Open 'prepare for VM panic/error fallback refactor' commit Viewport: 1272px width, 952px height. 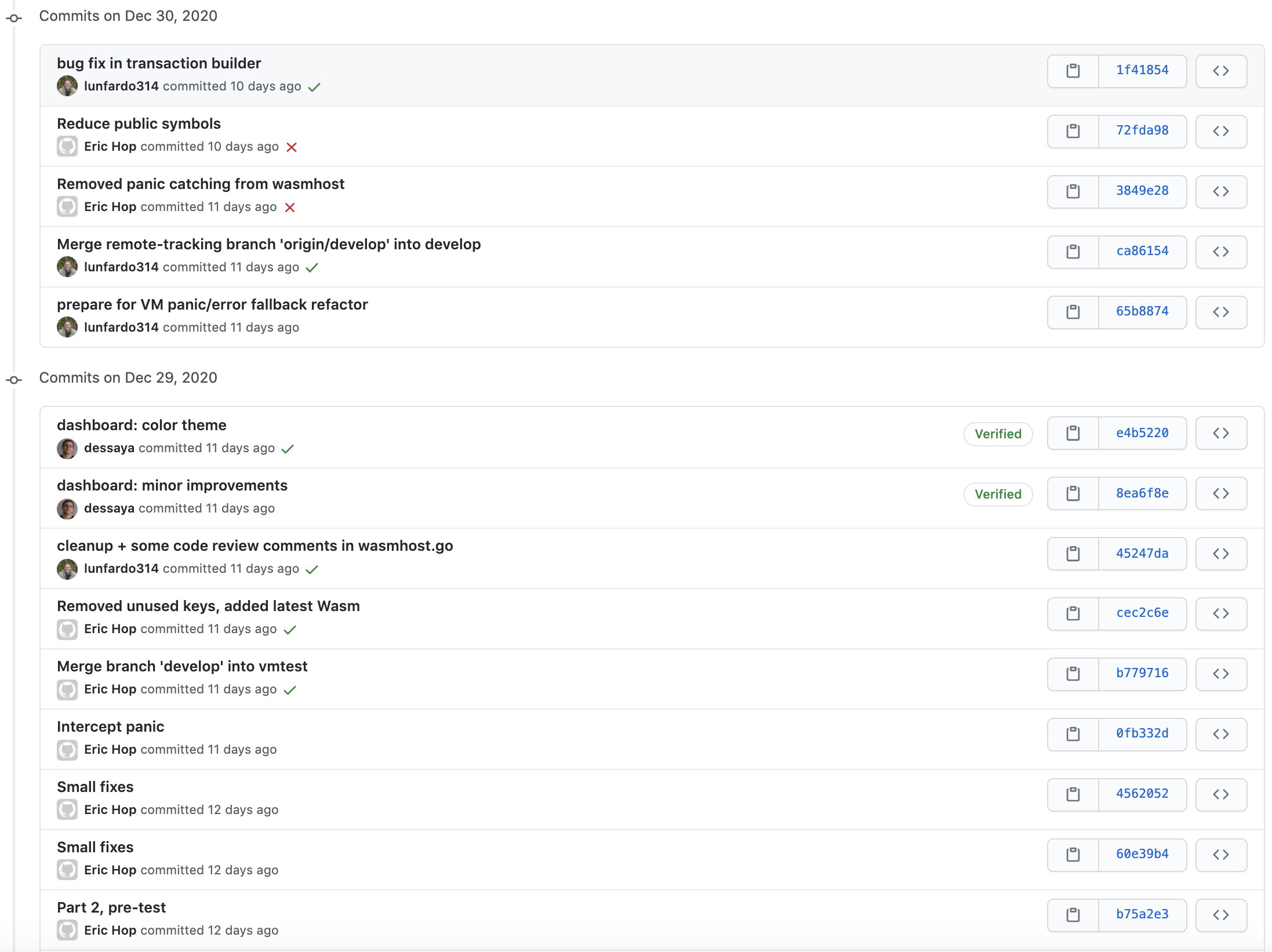point(212,304)
